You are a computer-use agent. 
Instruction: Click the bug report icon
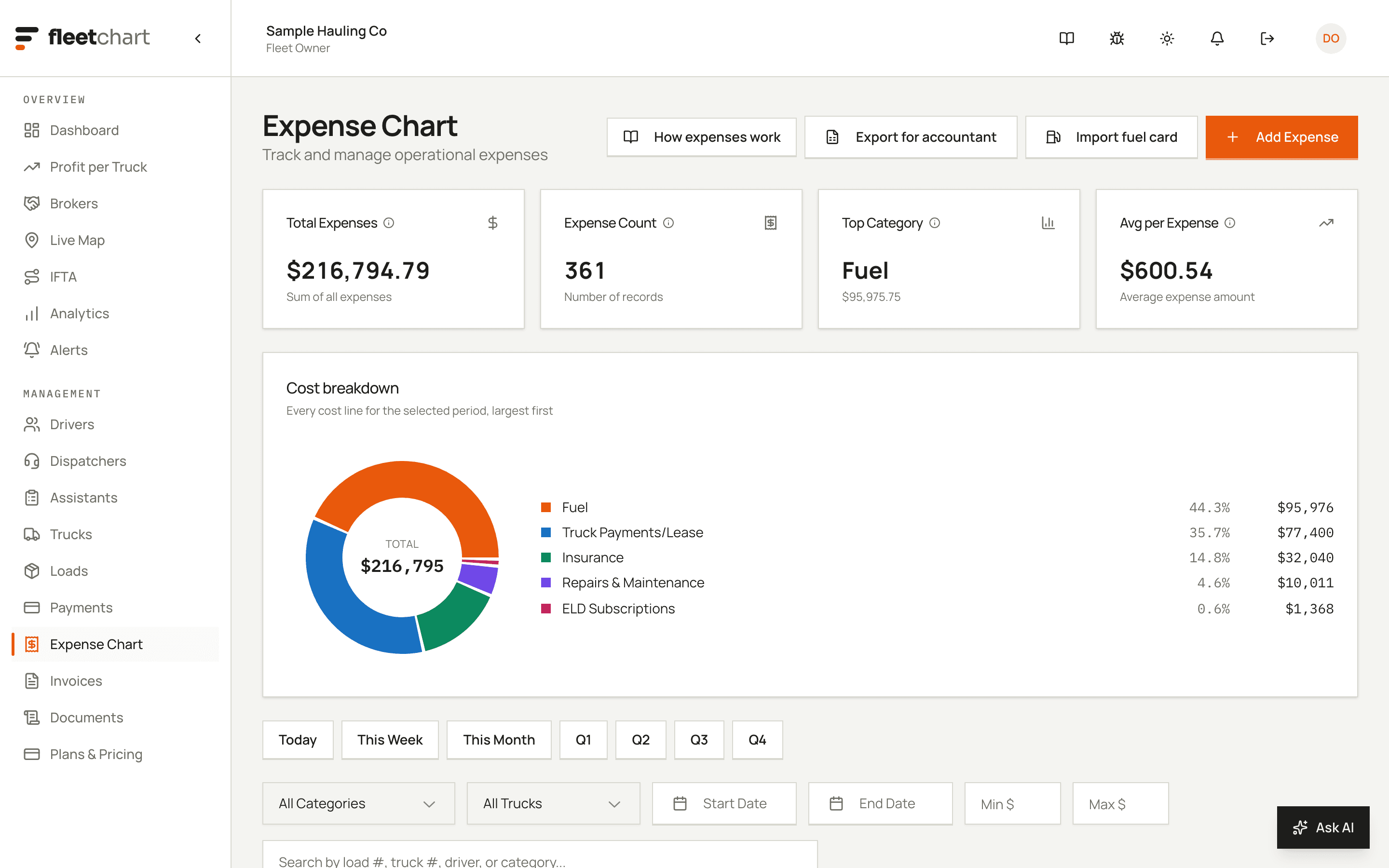click(x=1117, y=39)
